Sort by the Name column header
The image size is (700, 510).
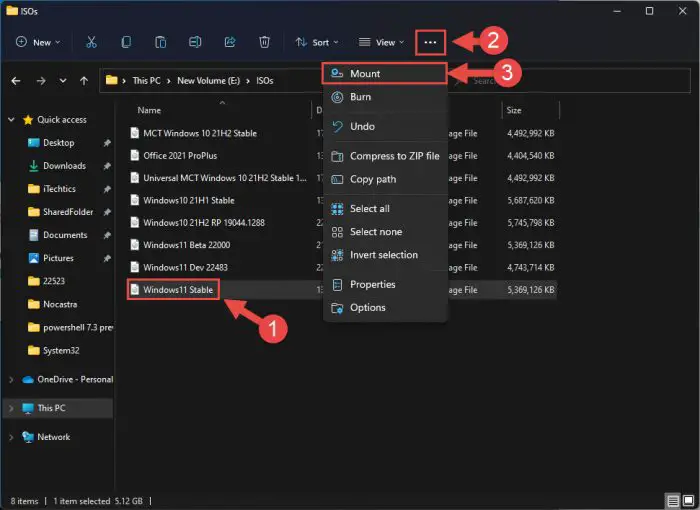[x=149, y=110]
